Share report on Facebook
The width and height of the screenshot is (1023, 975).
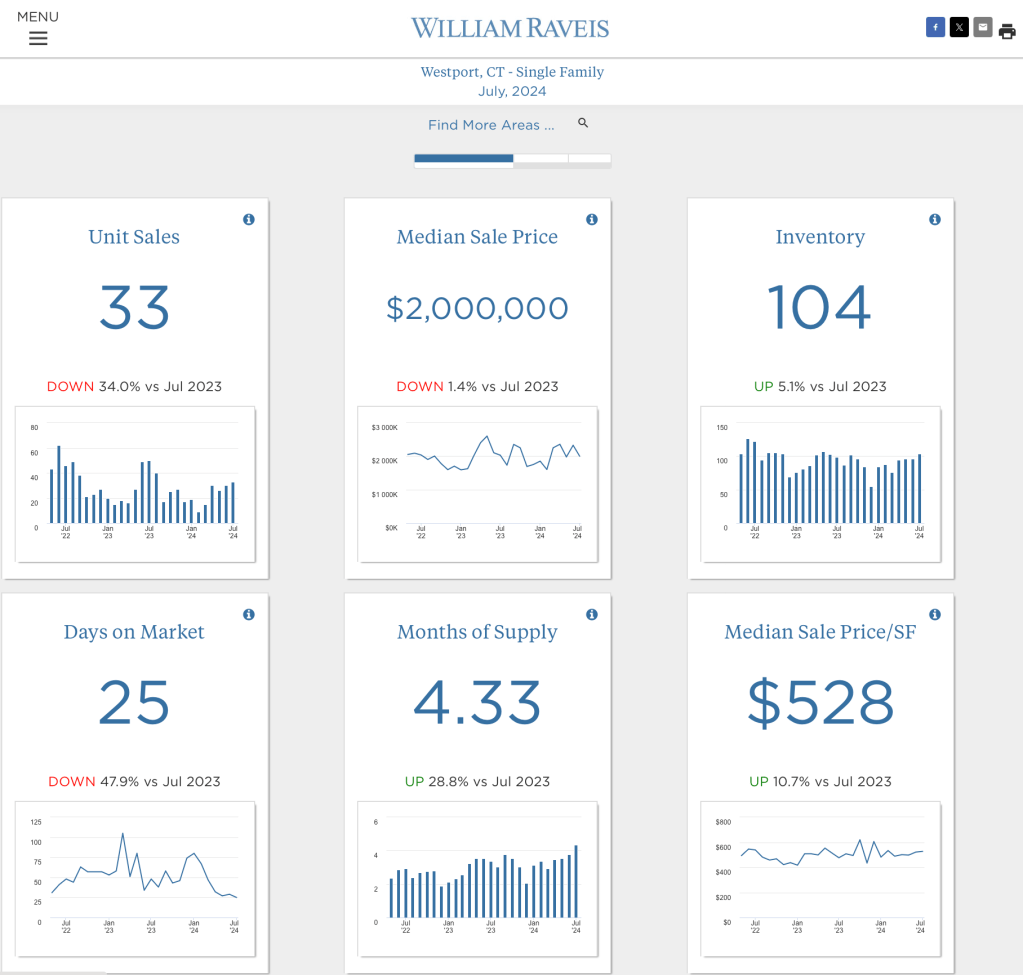coord(935,28)
